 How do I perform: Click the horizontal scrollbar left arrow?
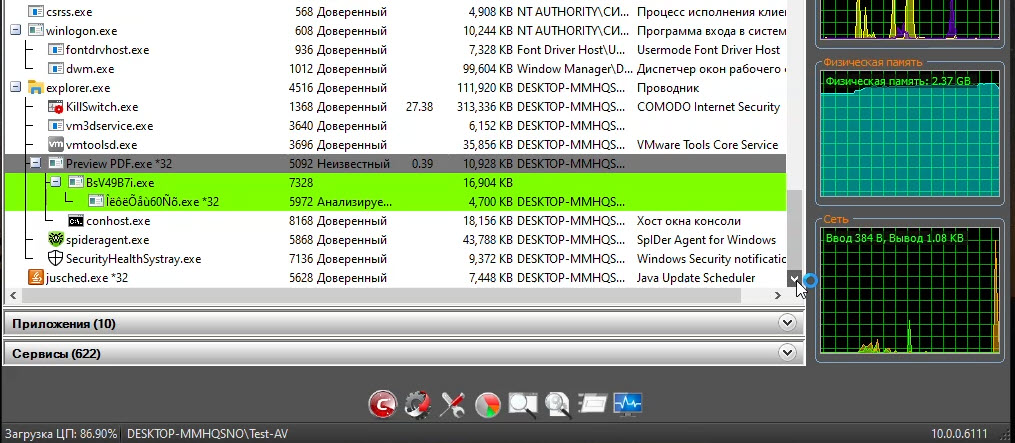pos(12,295)
